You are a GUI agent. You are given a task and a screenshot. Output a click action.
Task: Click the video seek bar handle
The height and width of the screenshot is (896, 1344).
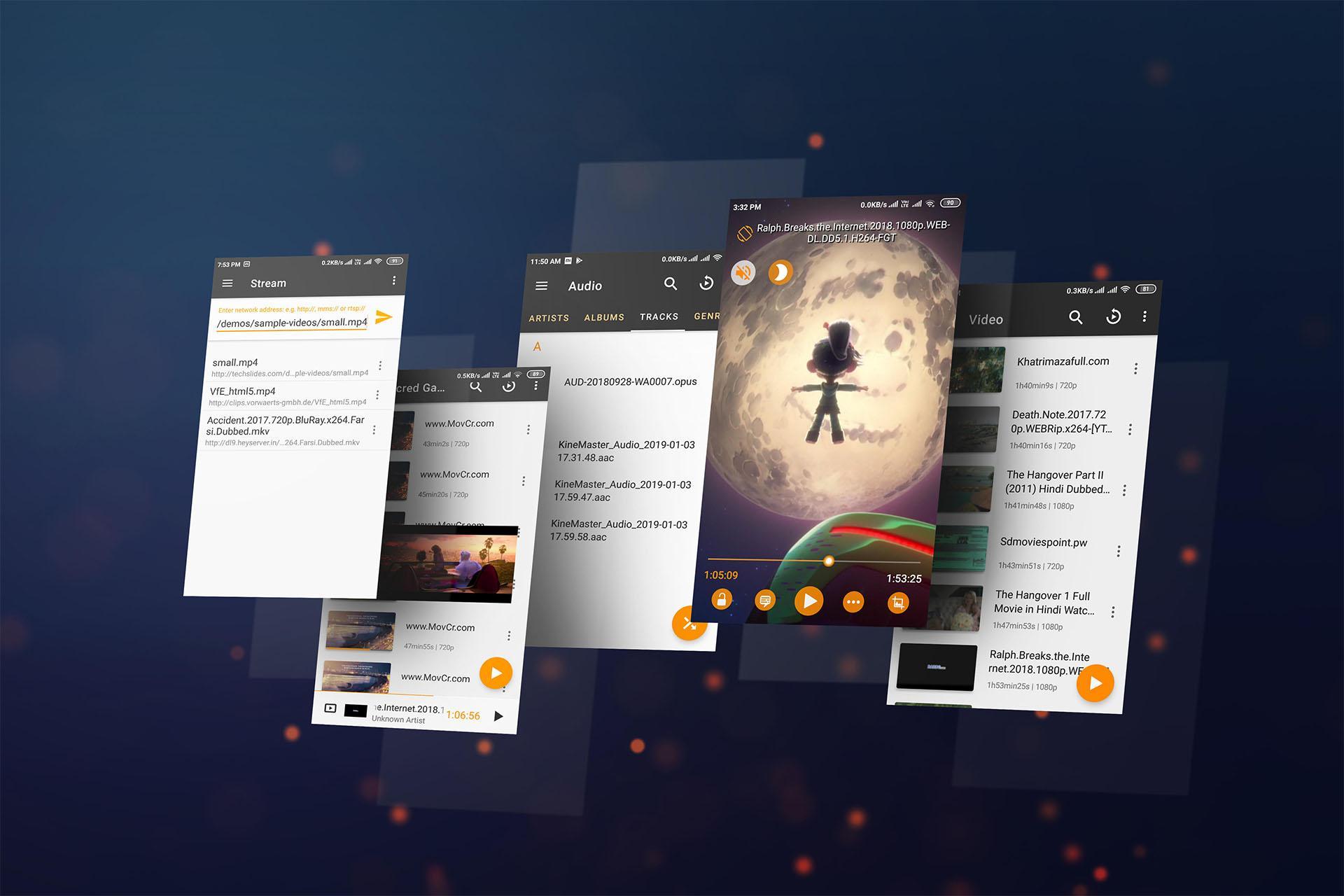829,561
